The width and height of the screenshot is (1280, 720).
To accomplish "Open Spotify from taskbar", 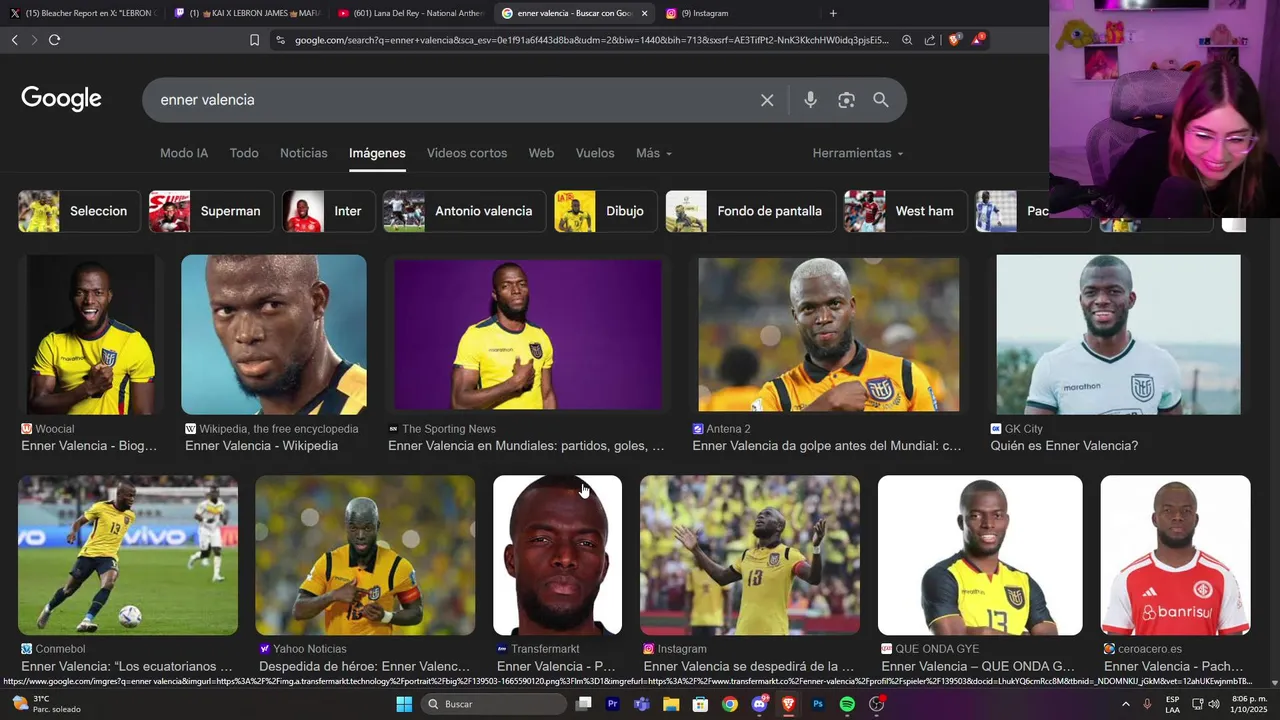I will point(847,704).
